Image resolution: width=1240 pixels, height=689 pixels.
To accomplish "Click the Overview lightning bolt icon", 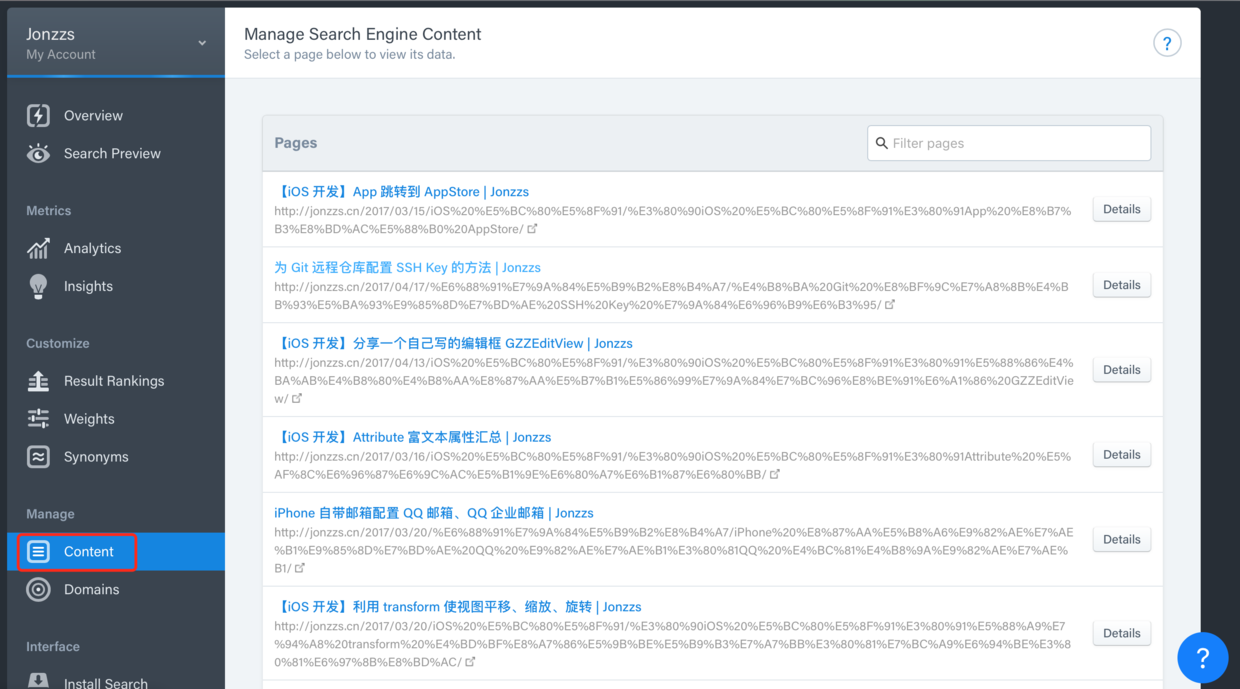I will (38, 116).
